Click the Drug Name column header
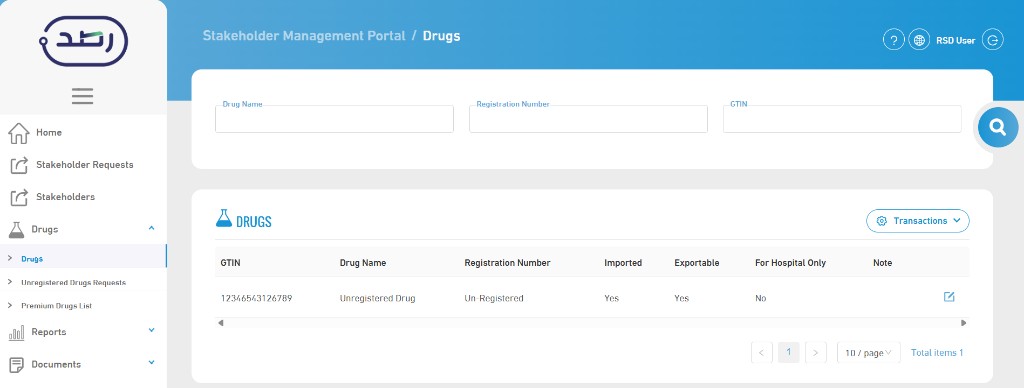Viewport: 1024px width, 388px height. [362, 263]
